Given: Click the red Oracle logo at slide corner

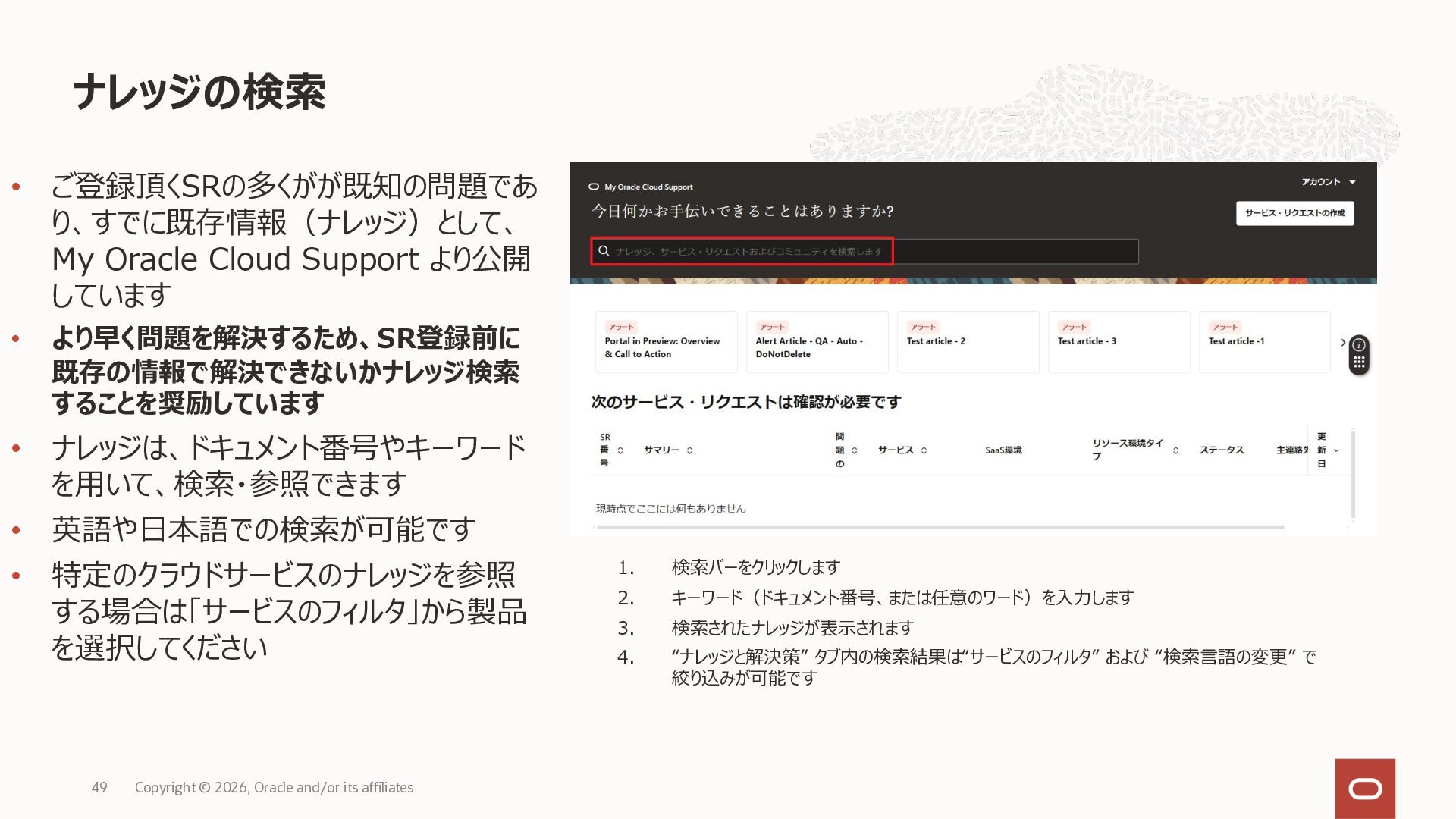Looking at the screenshot, I should pos(1365,789).
